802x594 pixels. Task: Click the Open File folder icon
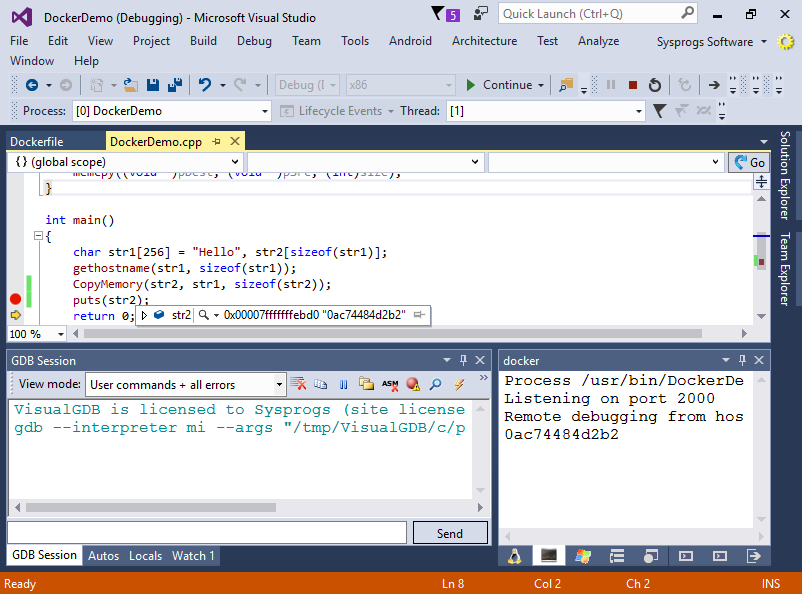click(x=131, y=85)
